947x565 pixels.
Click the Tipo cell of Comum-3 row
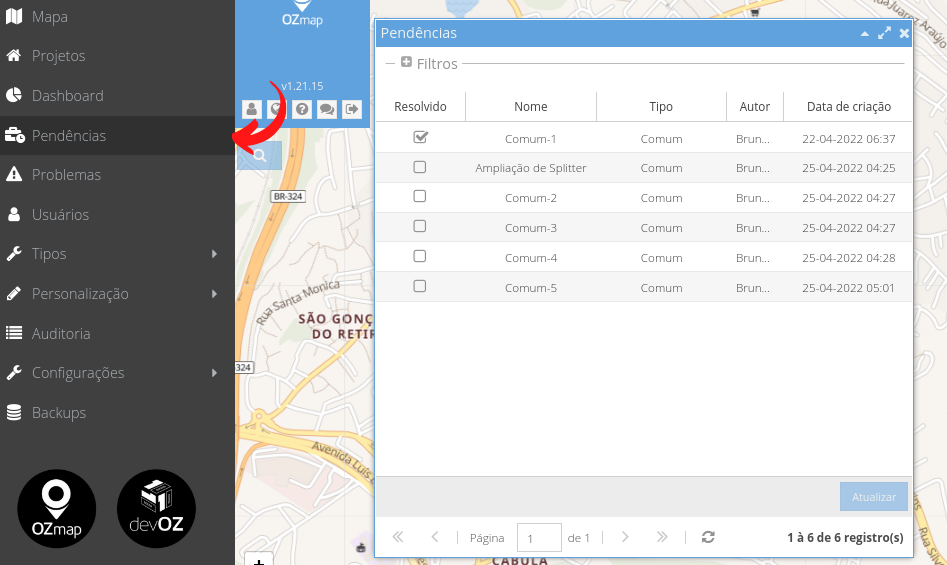point(661,228)
